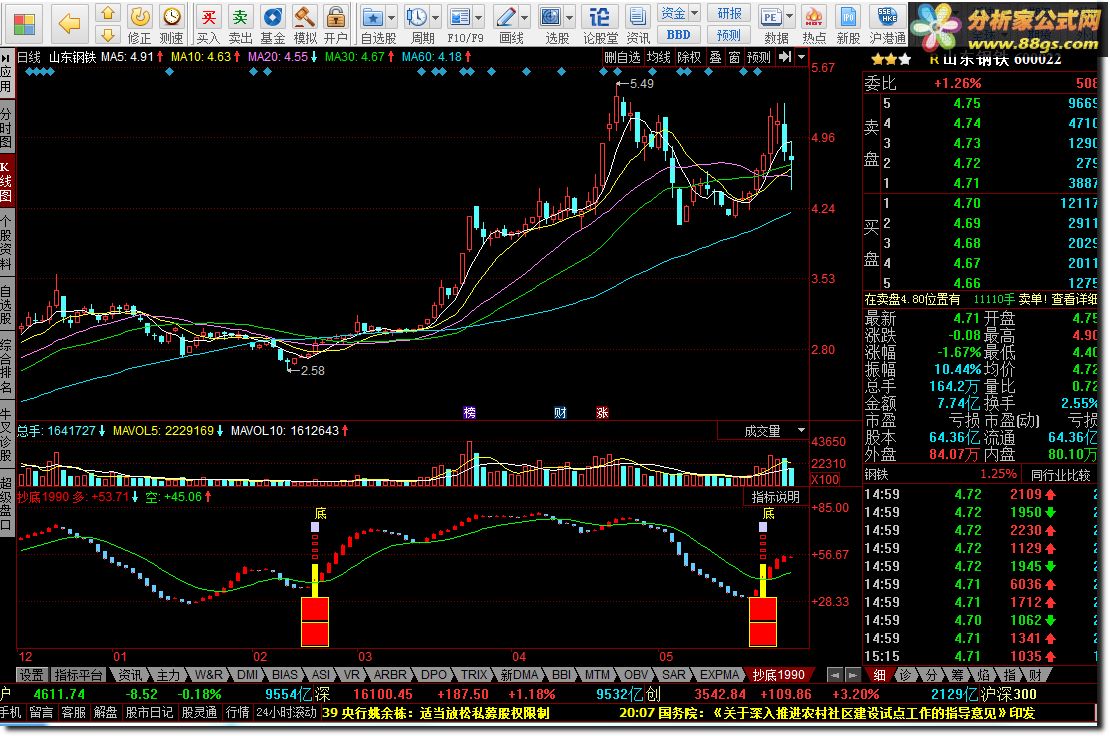The image size is (1110, 736).
Task: Open the chart header options dropdown arrow
Action: click(801, 57)
